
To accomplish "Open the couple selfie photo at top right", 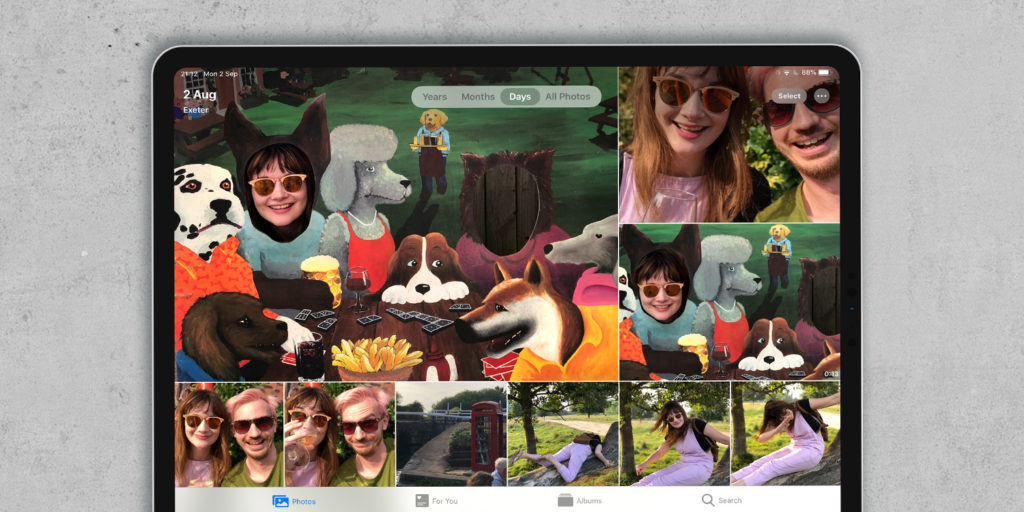I will click(x=729, y=144).
